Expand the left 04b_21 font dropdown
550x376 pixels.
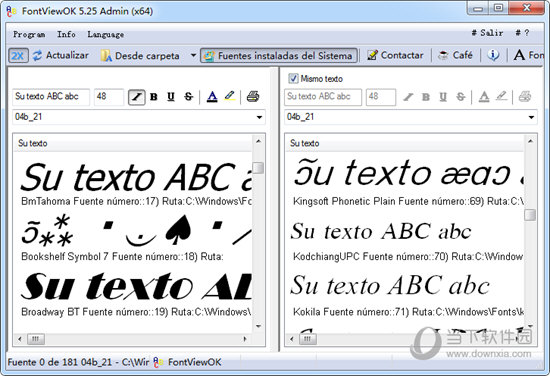[259, 117]
